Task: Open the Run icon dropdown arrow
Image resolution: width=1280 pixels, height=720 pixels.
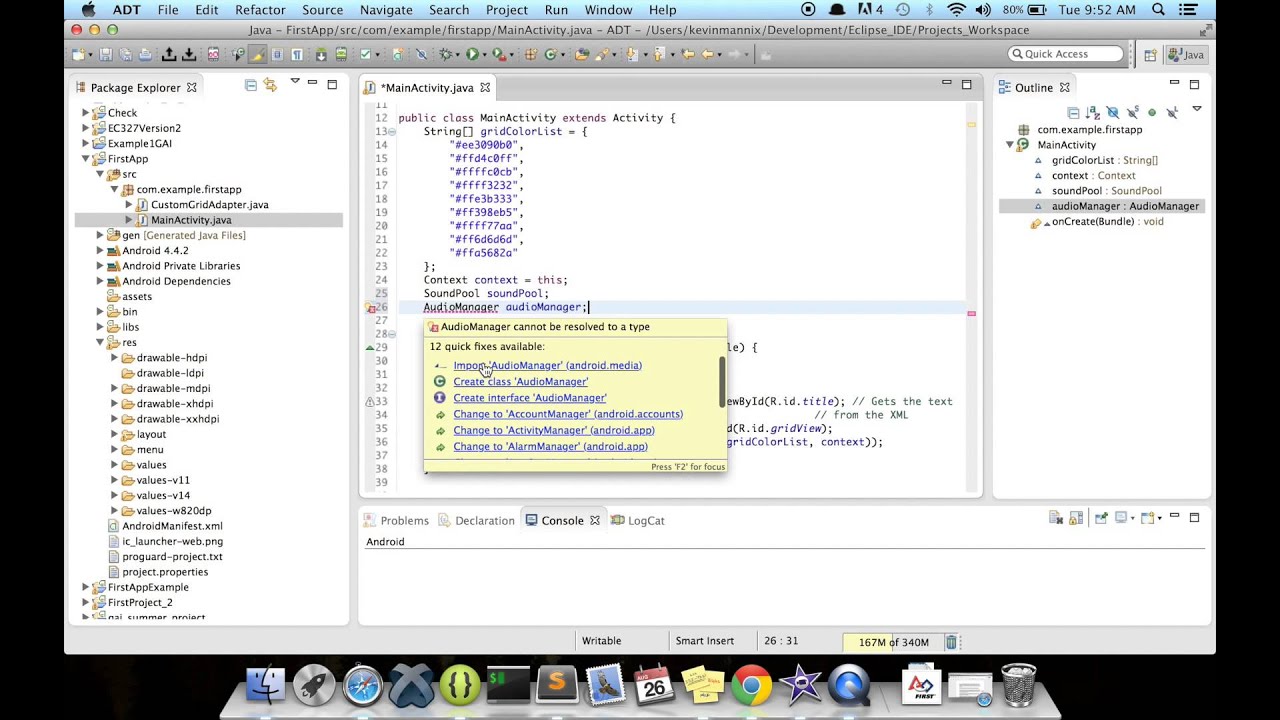Action: point(484,54)
